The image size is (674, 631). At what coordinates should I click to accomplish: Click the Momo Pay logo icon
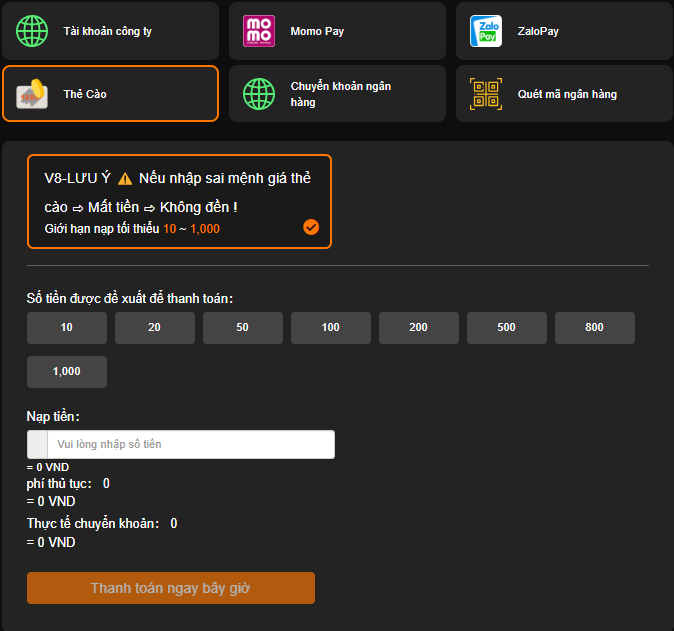coord(259,31)
